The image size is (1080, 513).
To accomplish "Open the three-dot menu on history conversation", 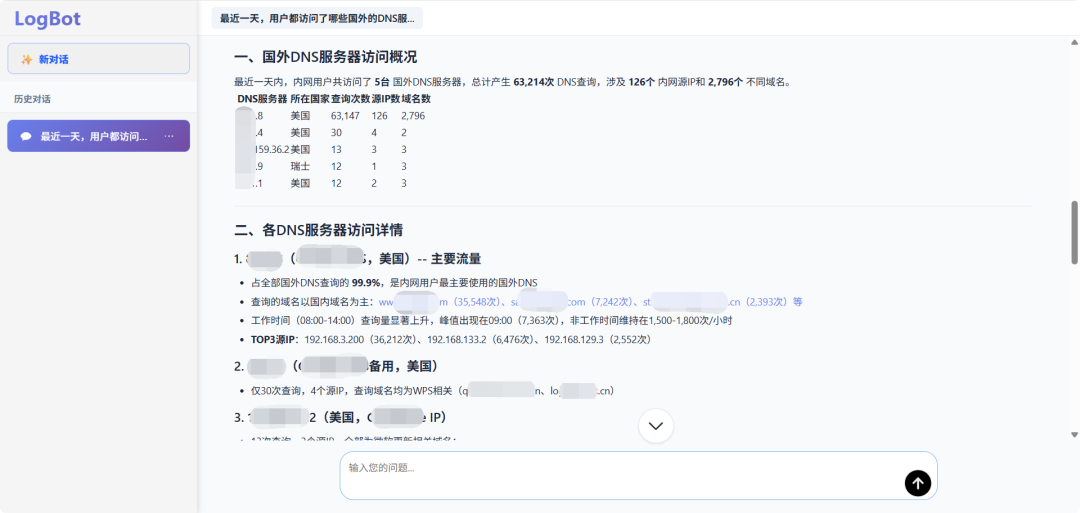I will 169,136.
